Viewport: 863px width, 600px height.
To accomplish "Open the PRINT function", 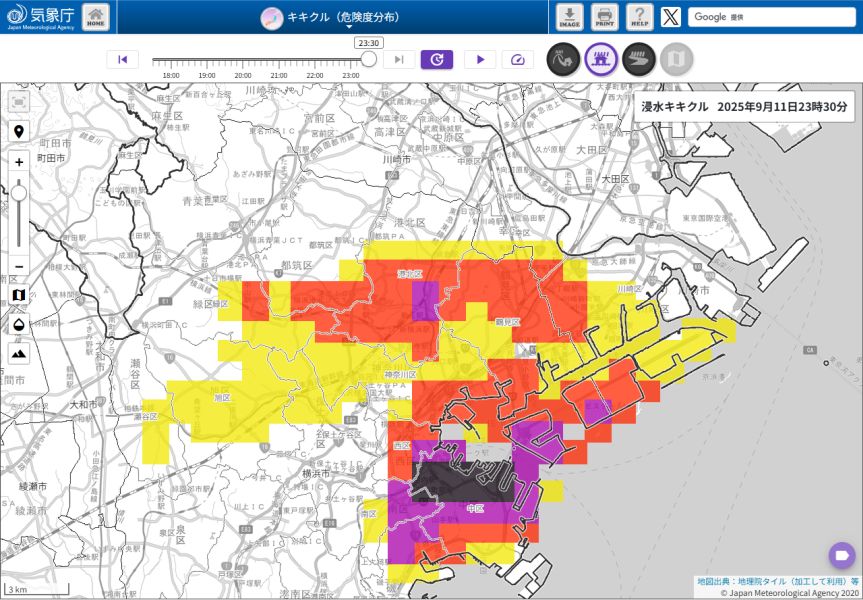I will (604, 16).
